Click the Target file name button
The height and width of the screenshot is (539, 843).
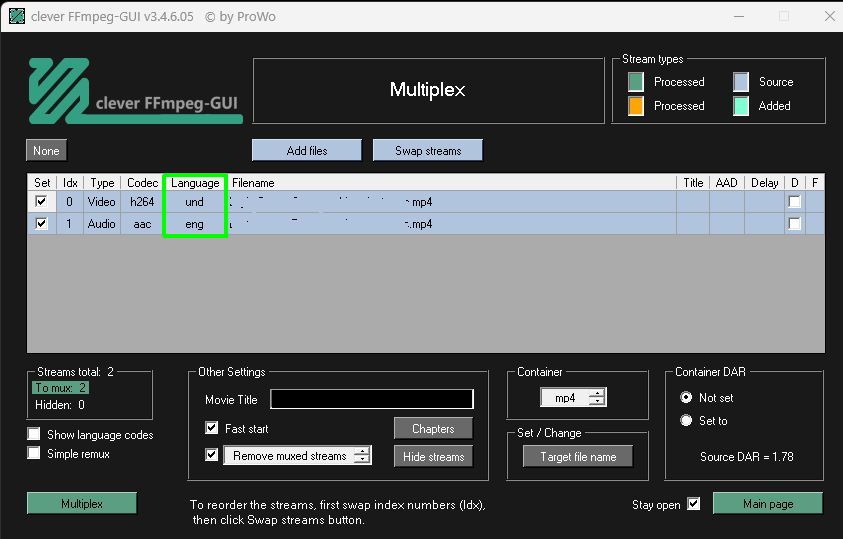[578, 457]
